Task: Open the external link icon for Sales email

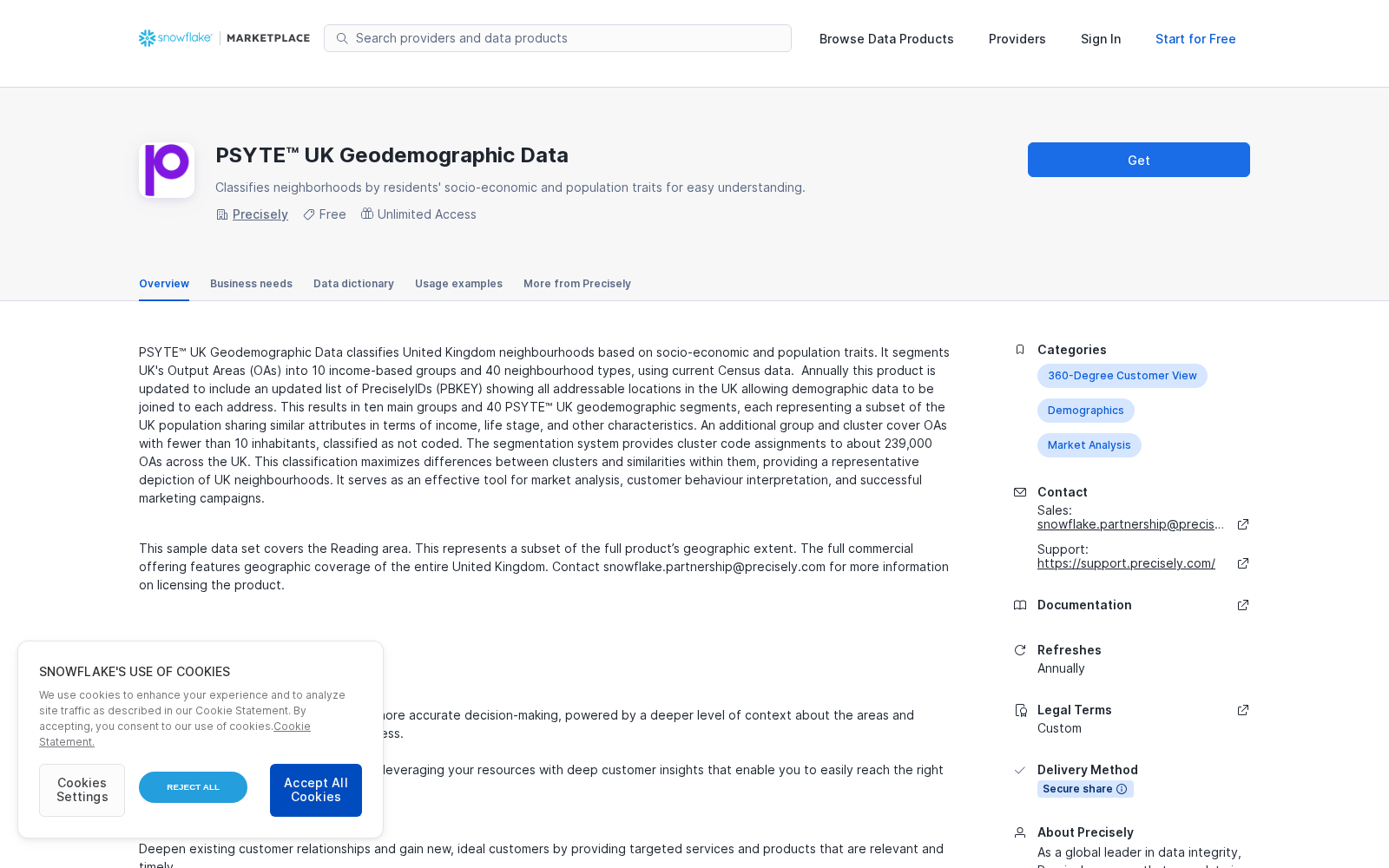Action: pyautogui.click(x=1243, y=524)
